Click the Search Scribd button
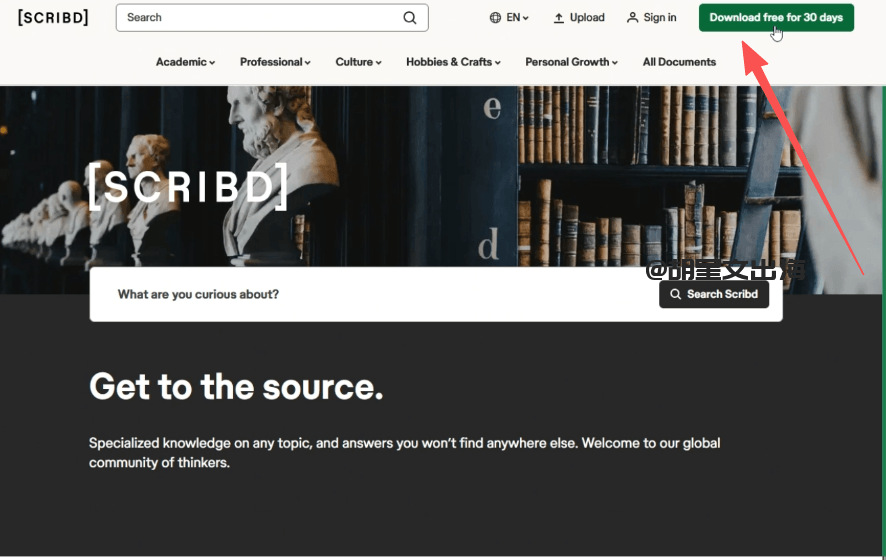This screenshot has width=886, height=560. (714, 294)
